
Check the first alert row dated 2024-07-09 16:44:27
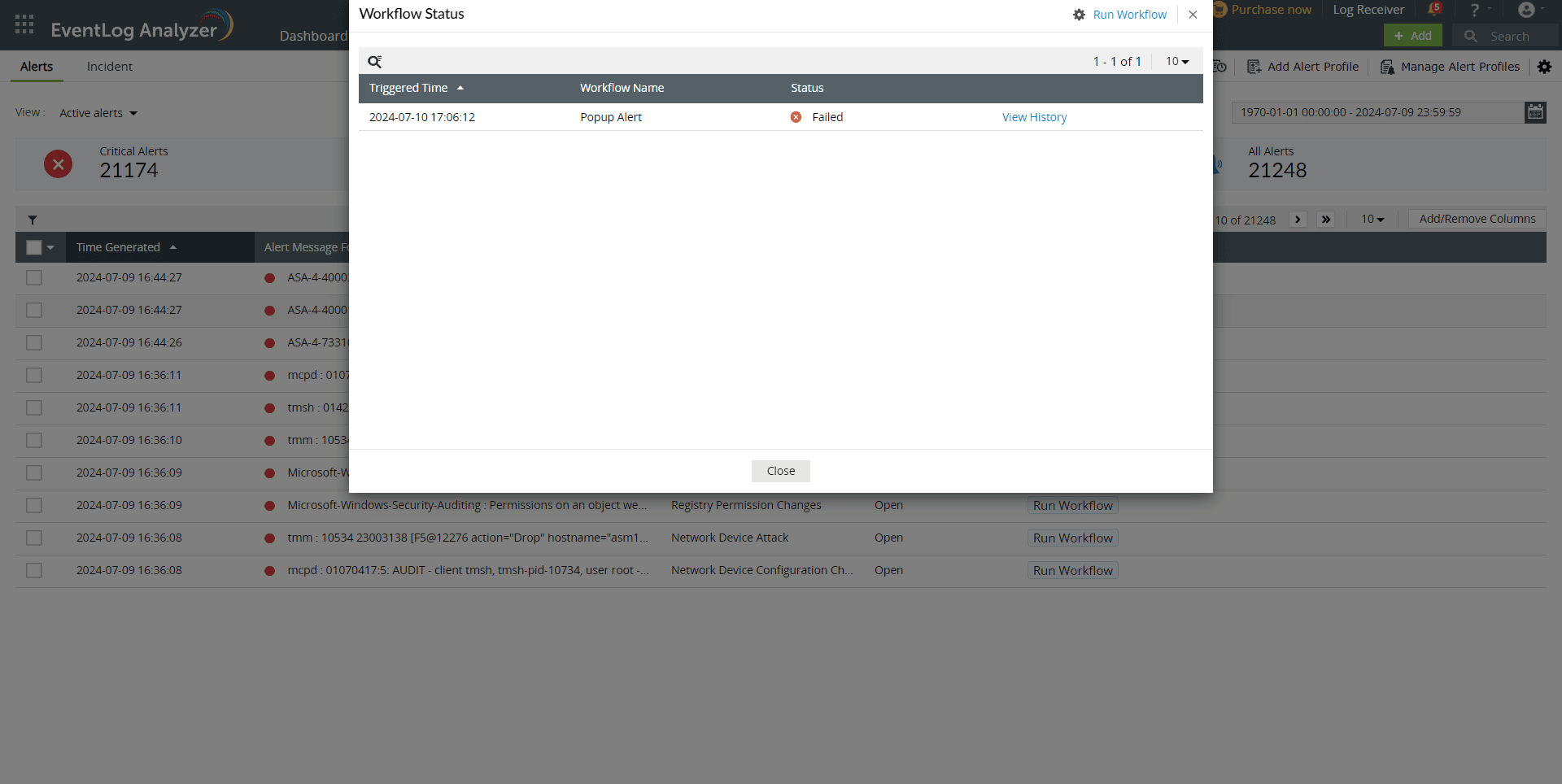33,277
